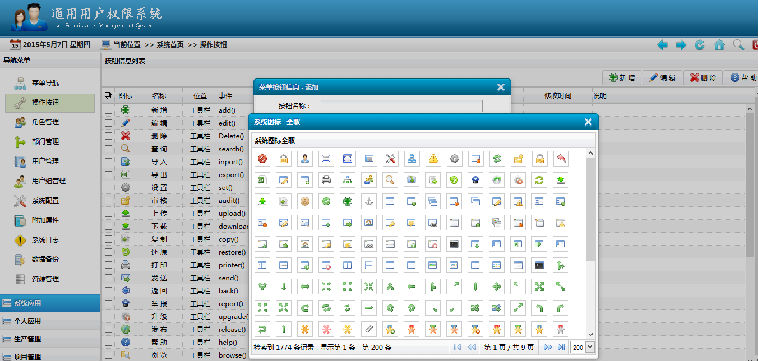Pick the person portrait icon in dialog's first row
The image size is (758, 361).
coord(305,158)
